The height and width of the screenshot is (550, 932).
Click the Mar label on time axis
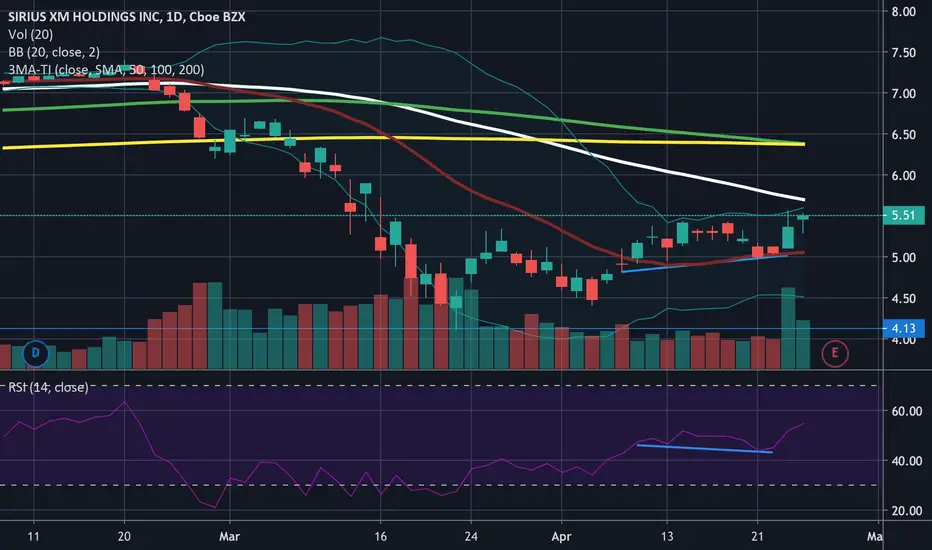click(x=229, y=536)
